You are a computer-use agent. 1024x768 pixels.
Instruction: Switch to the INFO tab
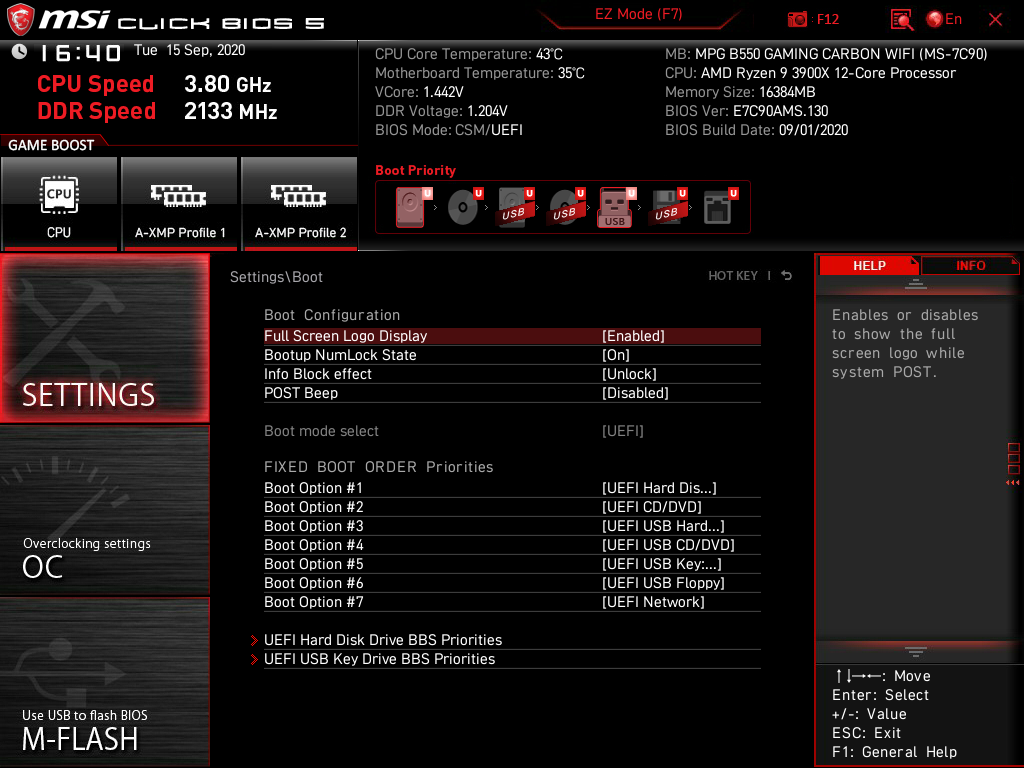(970, 265)
